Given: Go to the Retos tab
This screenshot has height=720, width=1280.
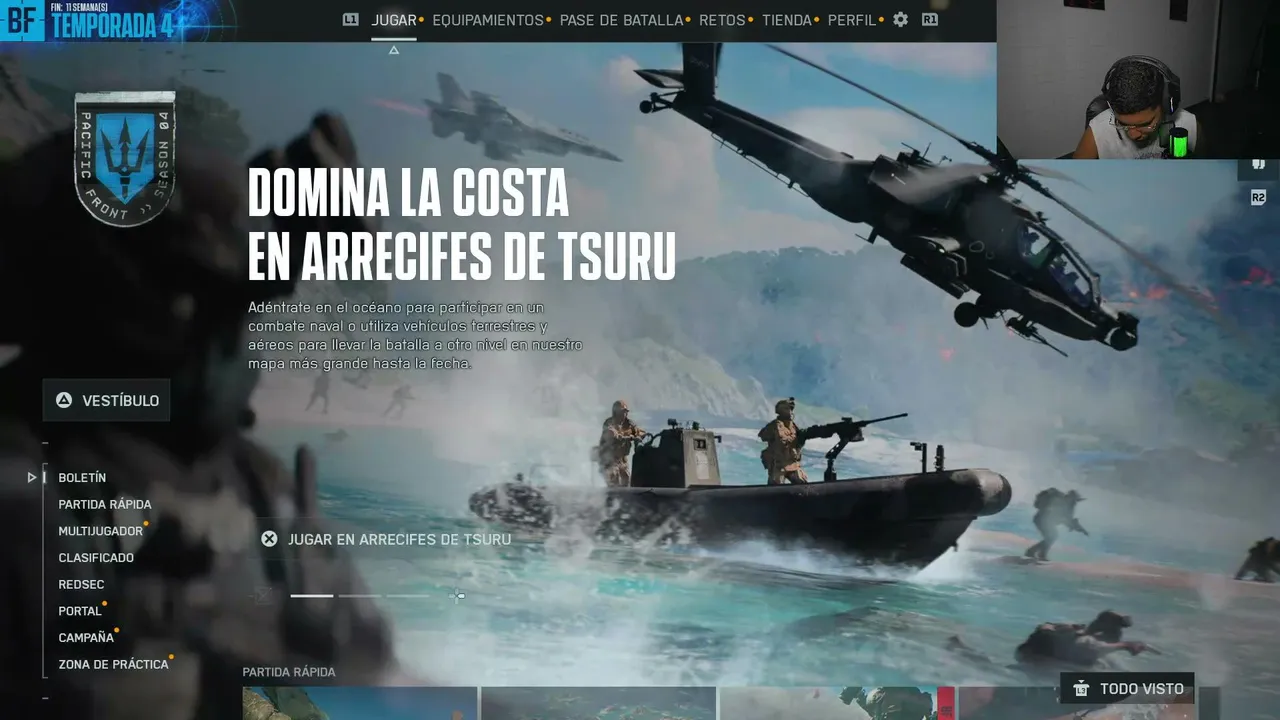Looking at the screenshot, I should [x=722, y=20].
